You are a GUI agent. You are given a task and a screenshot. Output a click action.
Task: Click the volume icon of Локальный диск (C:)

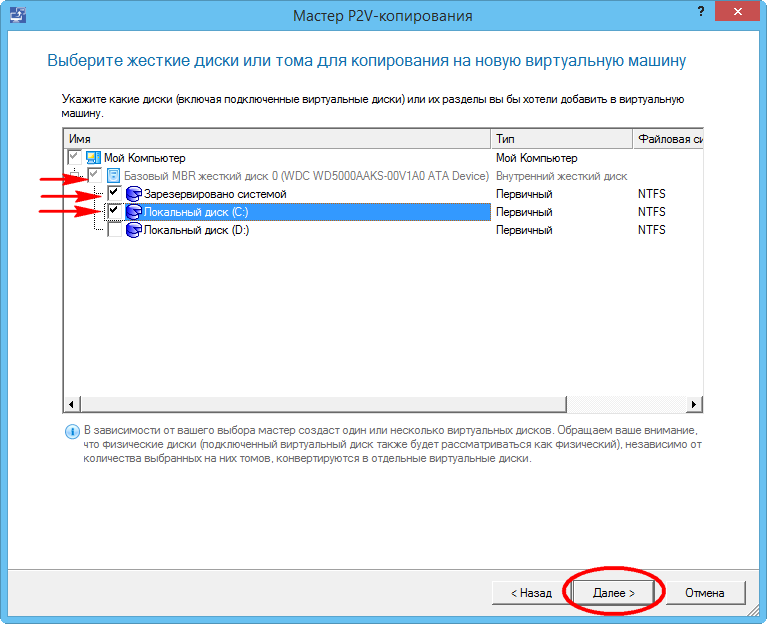click(134, 212)
